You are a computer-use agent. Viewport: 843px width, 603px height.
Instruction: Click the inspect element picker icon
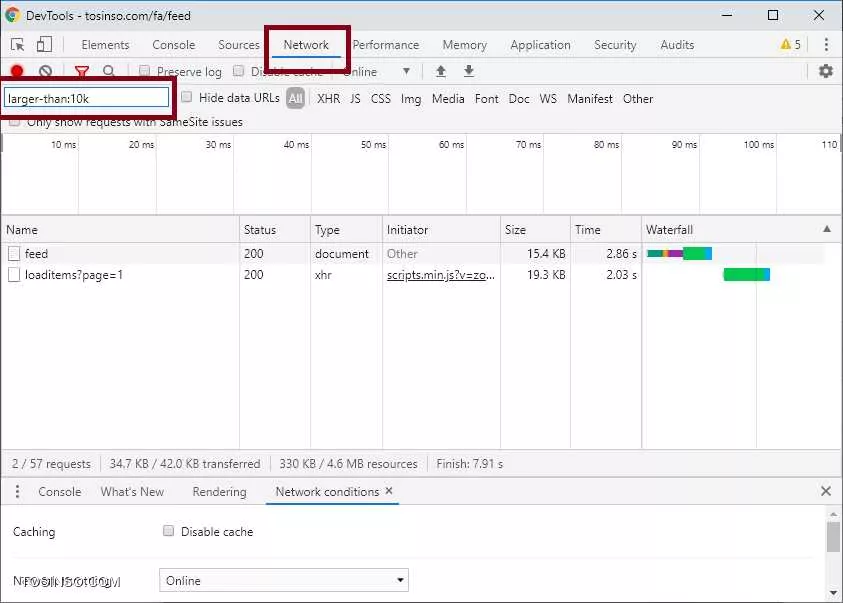(18, 45)
